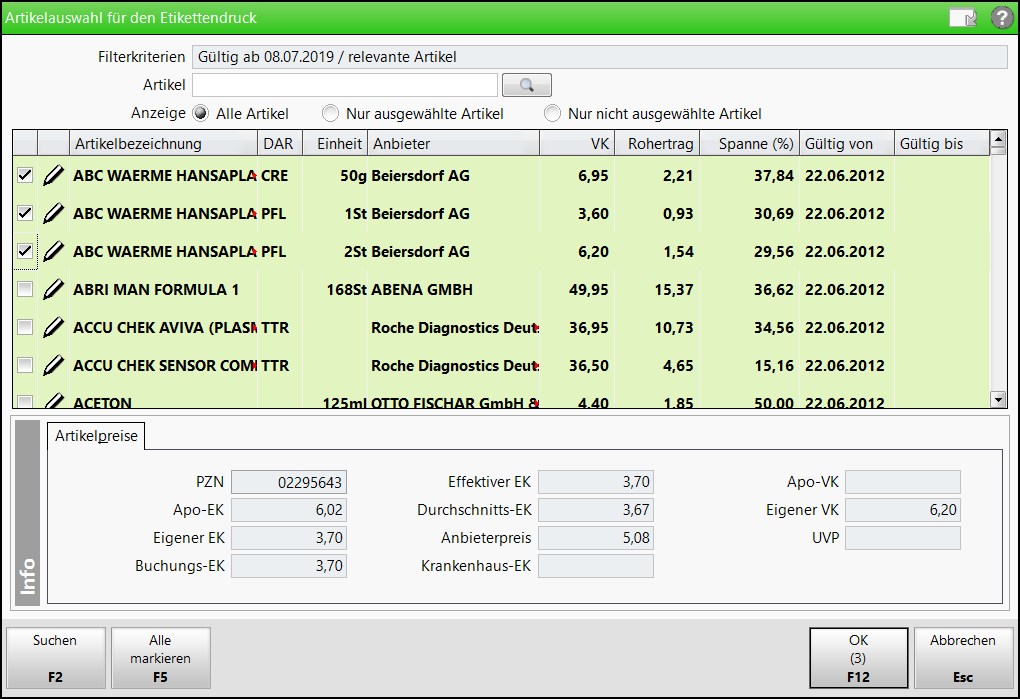This screenshot has width=1020, height=699.
Task: Sort by Rohertrag column header
Action: (657, 144)
